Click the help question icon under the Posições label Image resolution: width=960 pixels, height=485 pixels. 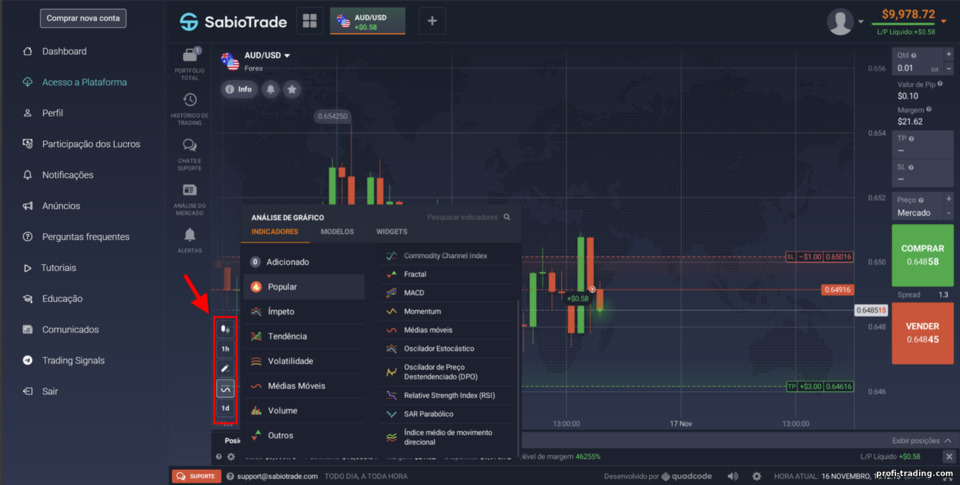coord(219,457)
